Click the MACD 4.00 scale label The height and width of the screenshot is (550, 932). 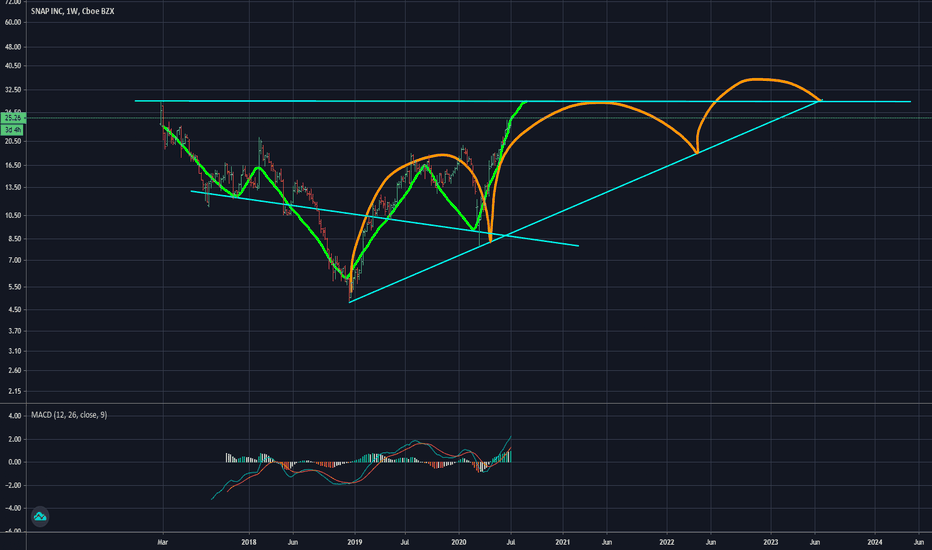pyautogui.click(x=14, y=416)
